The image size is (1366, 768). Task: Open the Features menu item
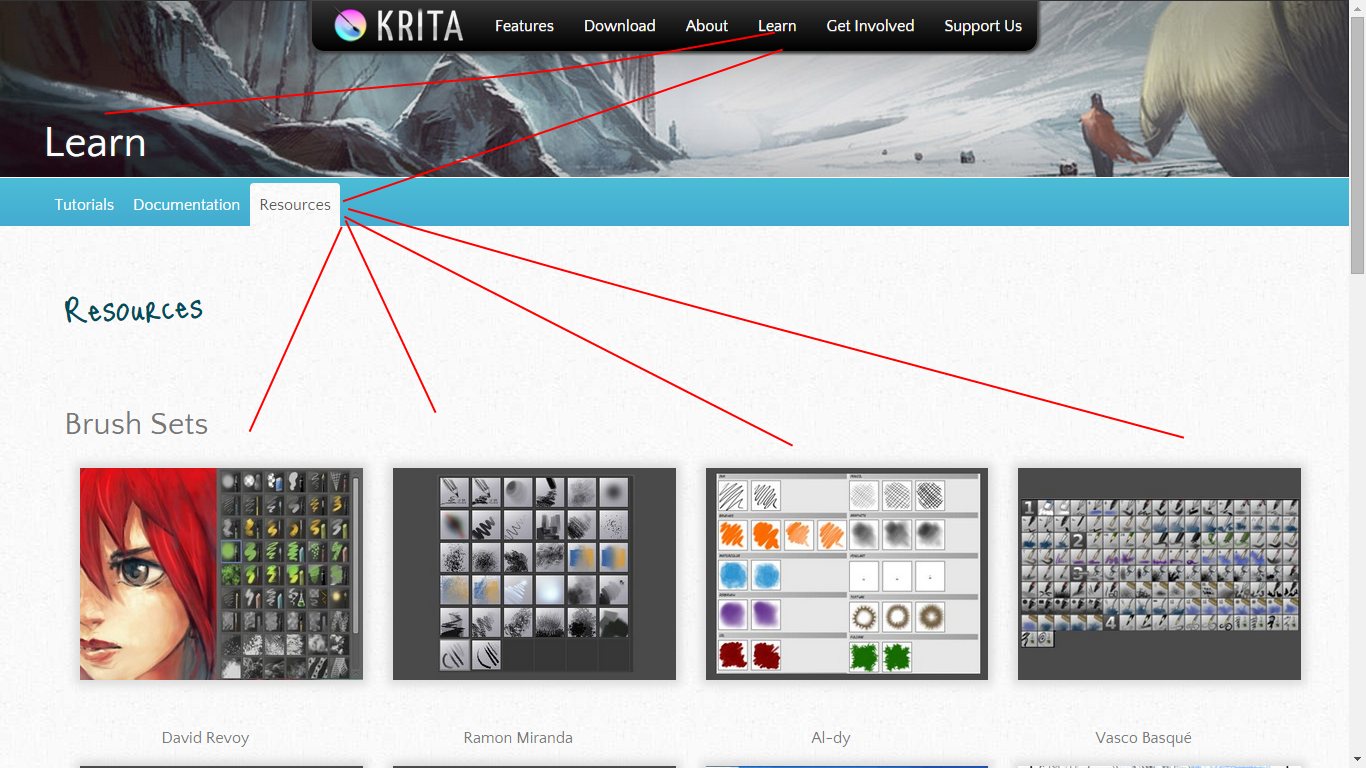tap(524, 26)
